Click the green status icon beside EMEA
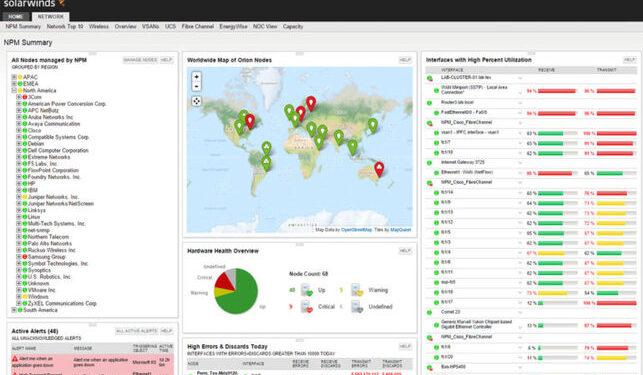 20,84
